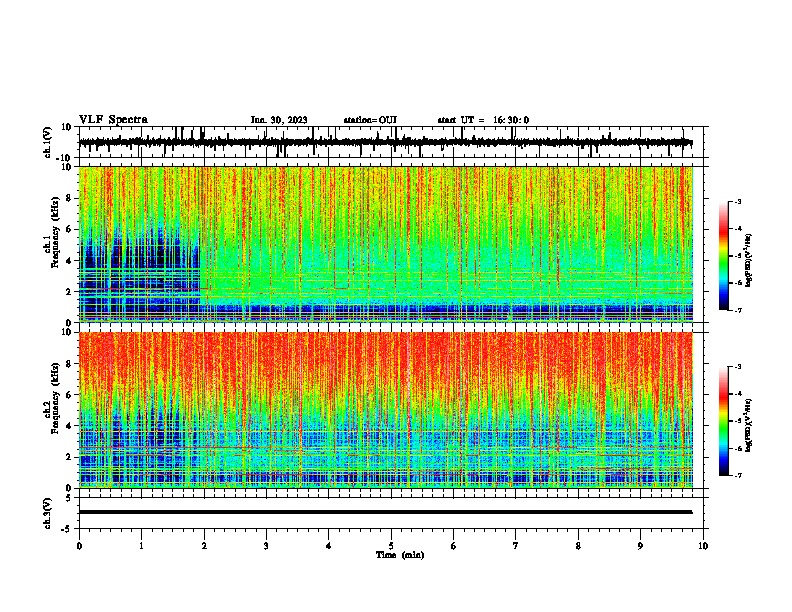Select the 'start UT = 16:30:0' label
This screenshot has width=792, height=612.
[x=483, y=120]
